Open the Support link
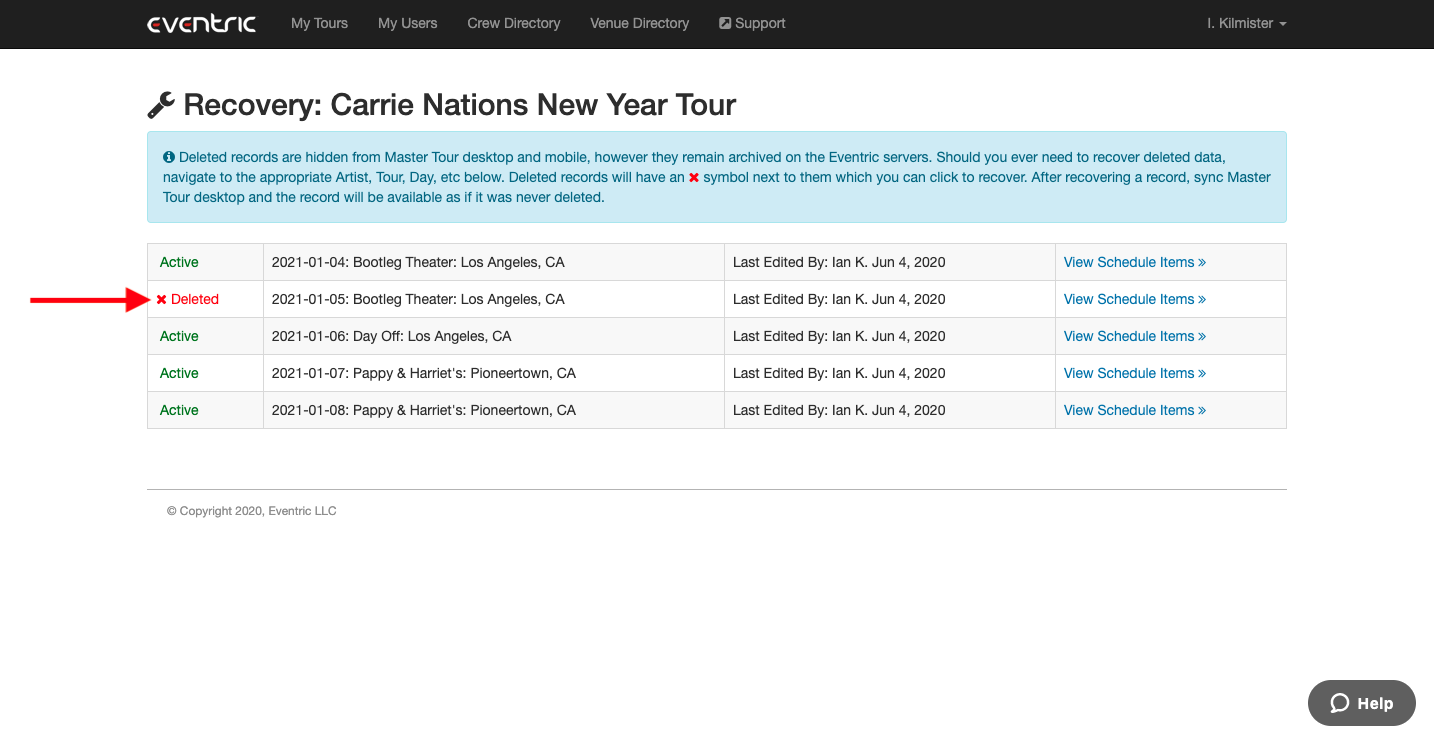 (x=752, y=23)
